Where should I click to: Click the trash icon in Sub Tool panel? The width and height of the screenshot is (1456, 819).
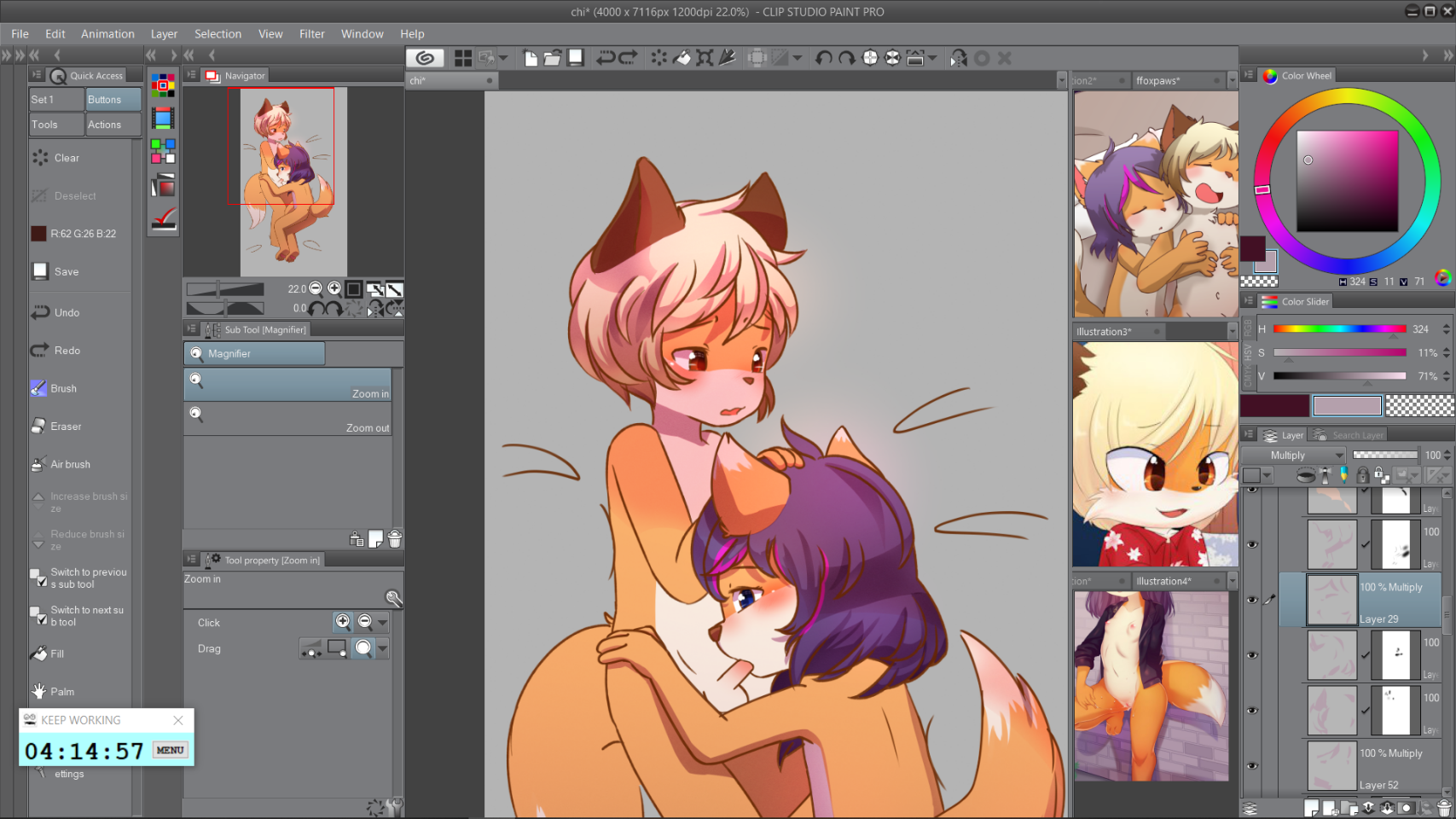pyautogui.click(x=395, y=539)
